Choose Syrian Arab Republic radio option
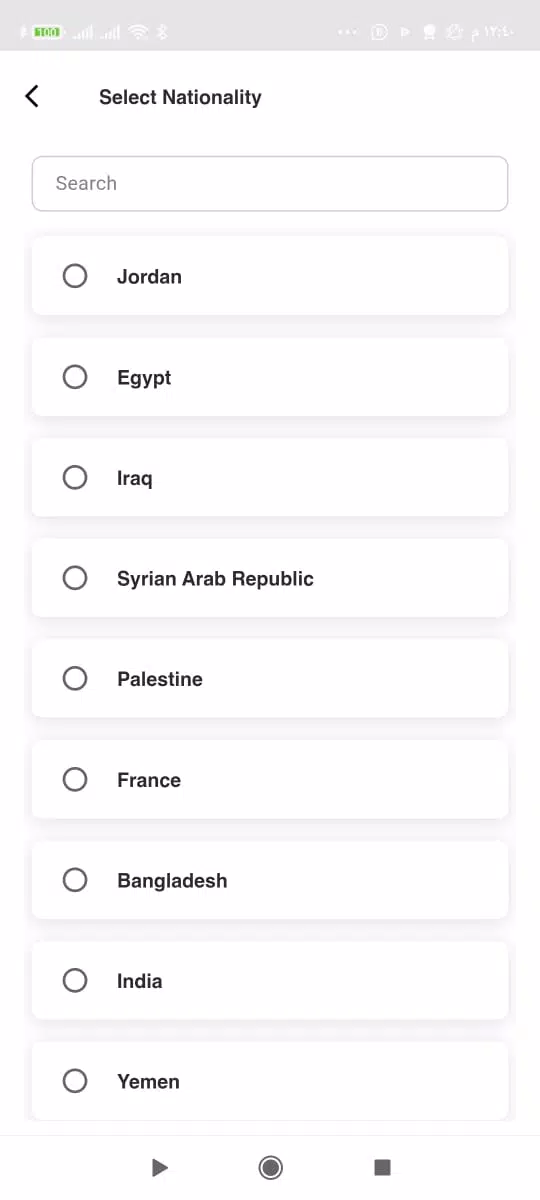Image resolution: width=540 pixels, height=1200 pixels. [x=75, y=578]
